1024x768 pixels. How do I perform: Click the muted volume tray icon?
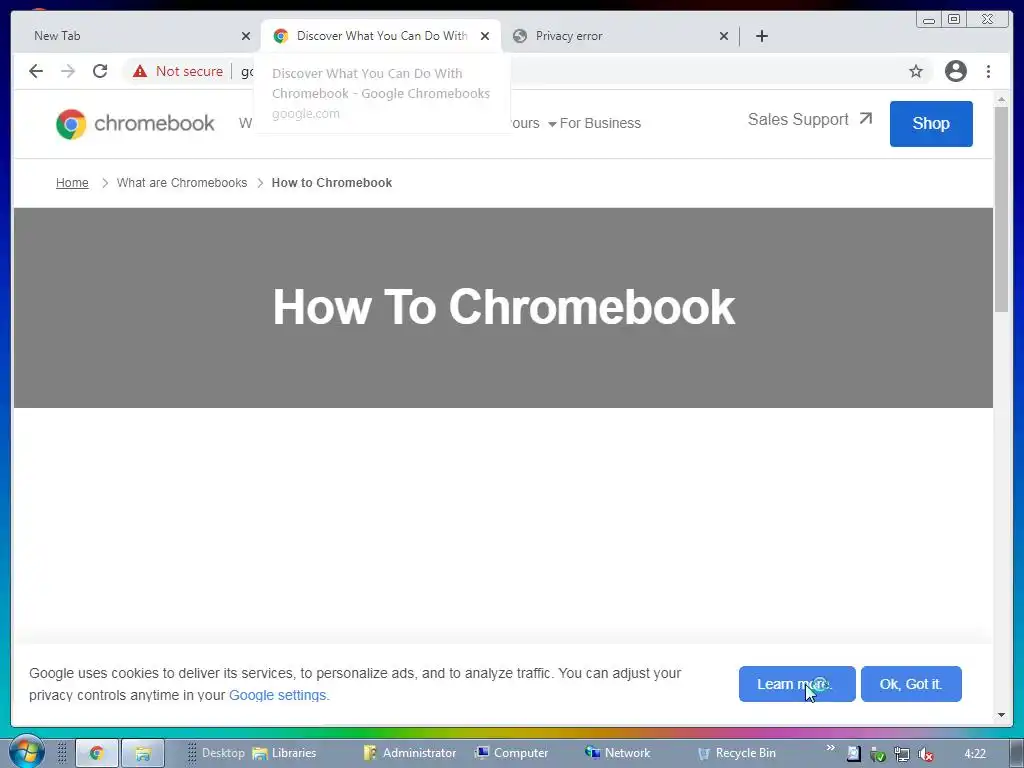(925, 754)
